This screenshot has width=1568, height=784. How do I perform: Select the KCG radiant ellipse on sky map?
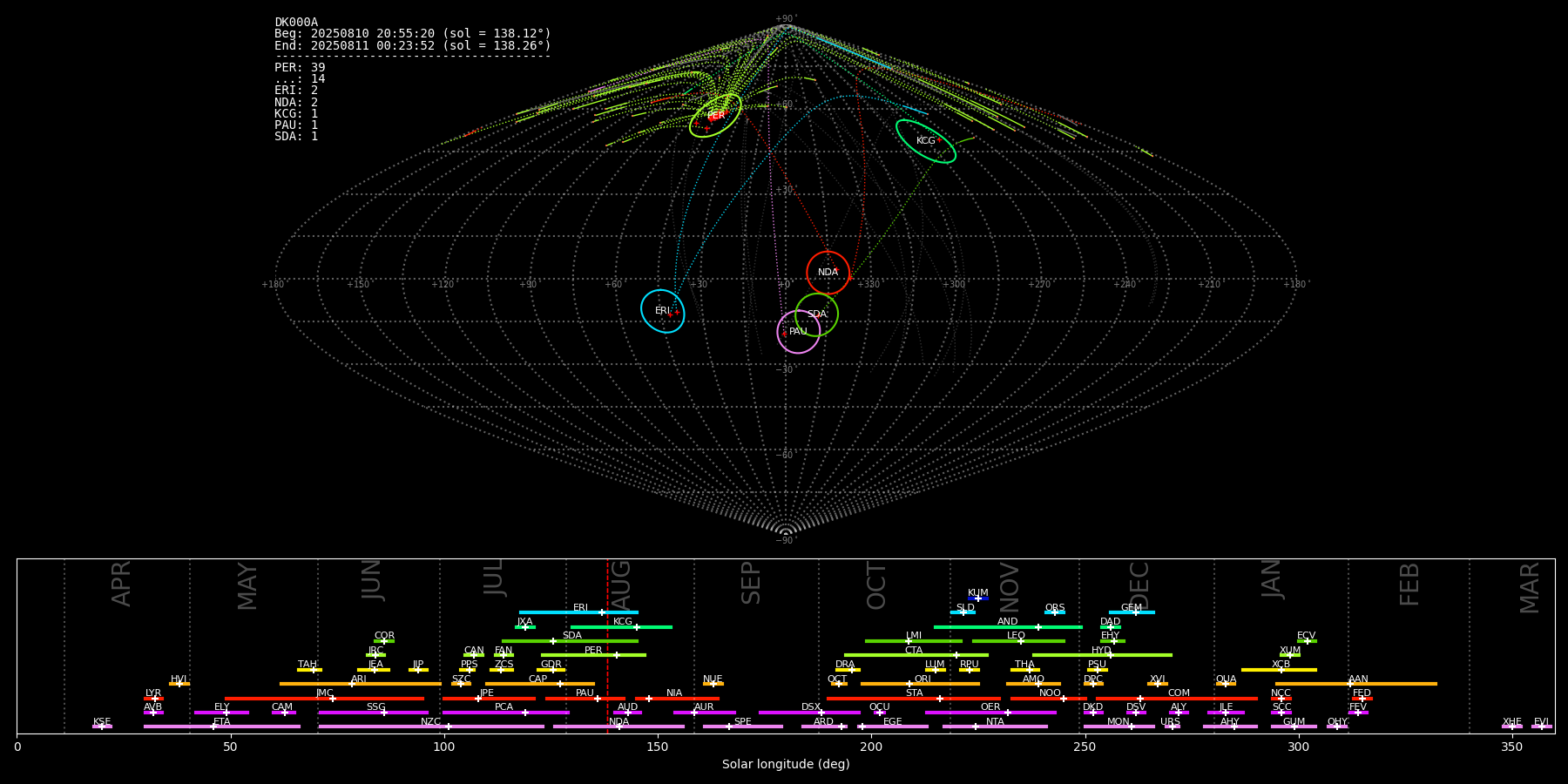926,141
